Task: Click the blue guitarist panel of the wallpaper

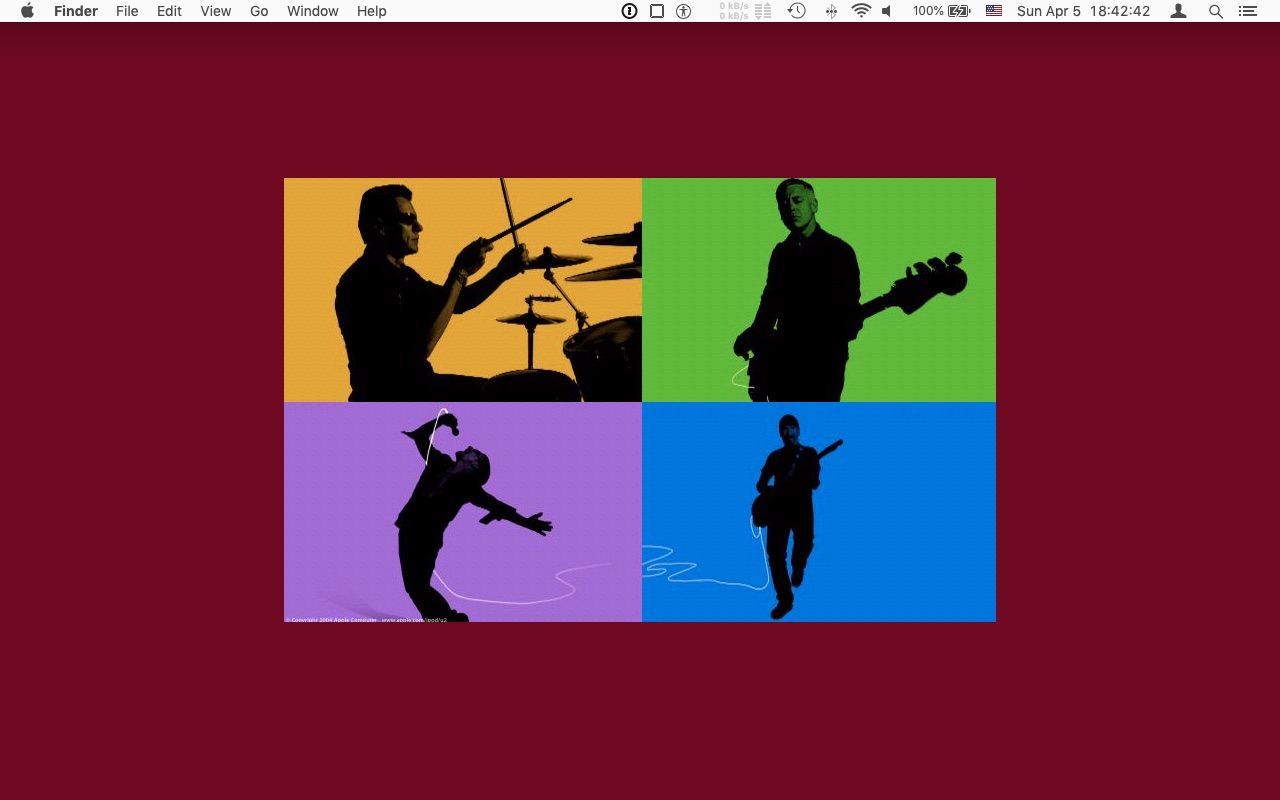Action: click(x=819, y=512)
